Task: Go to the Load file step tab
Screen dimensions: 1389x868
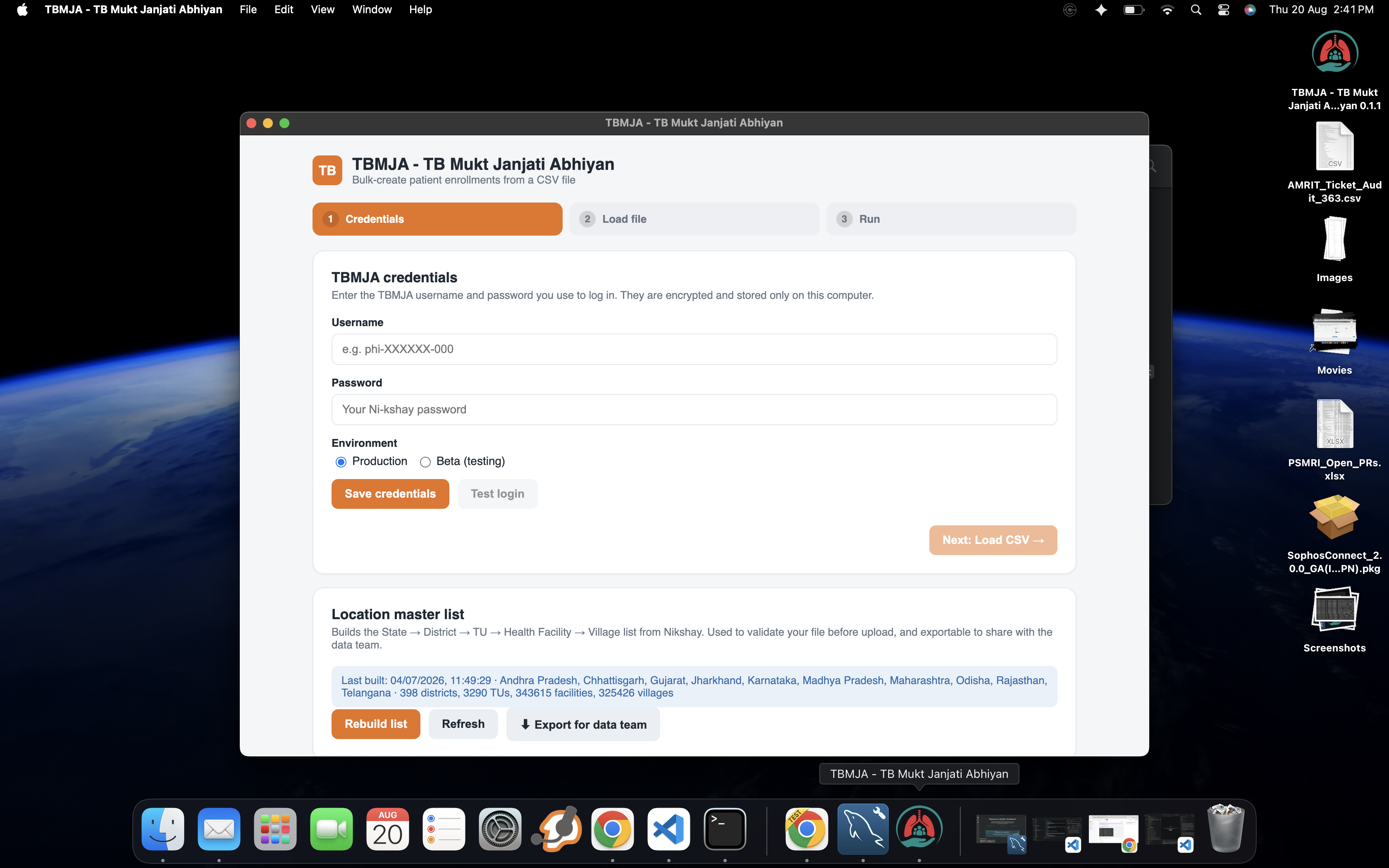Action: pyautogui.click(x=694, y=219)
